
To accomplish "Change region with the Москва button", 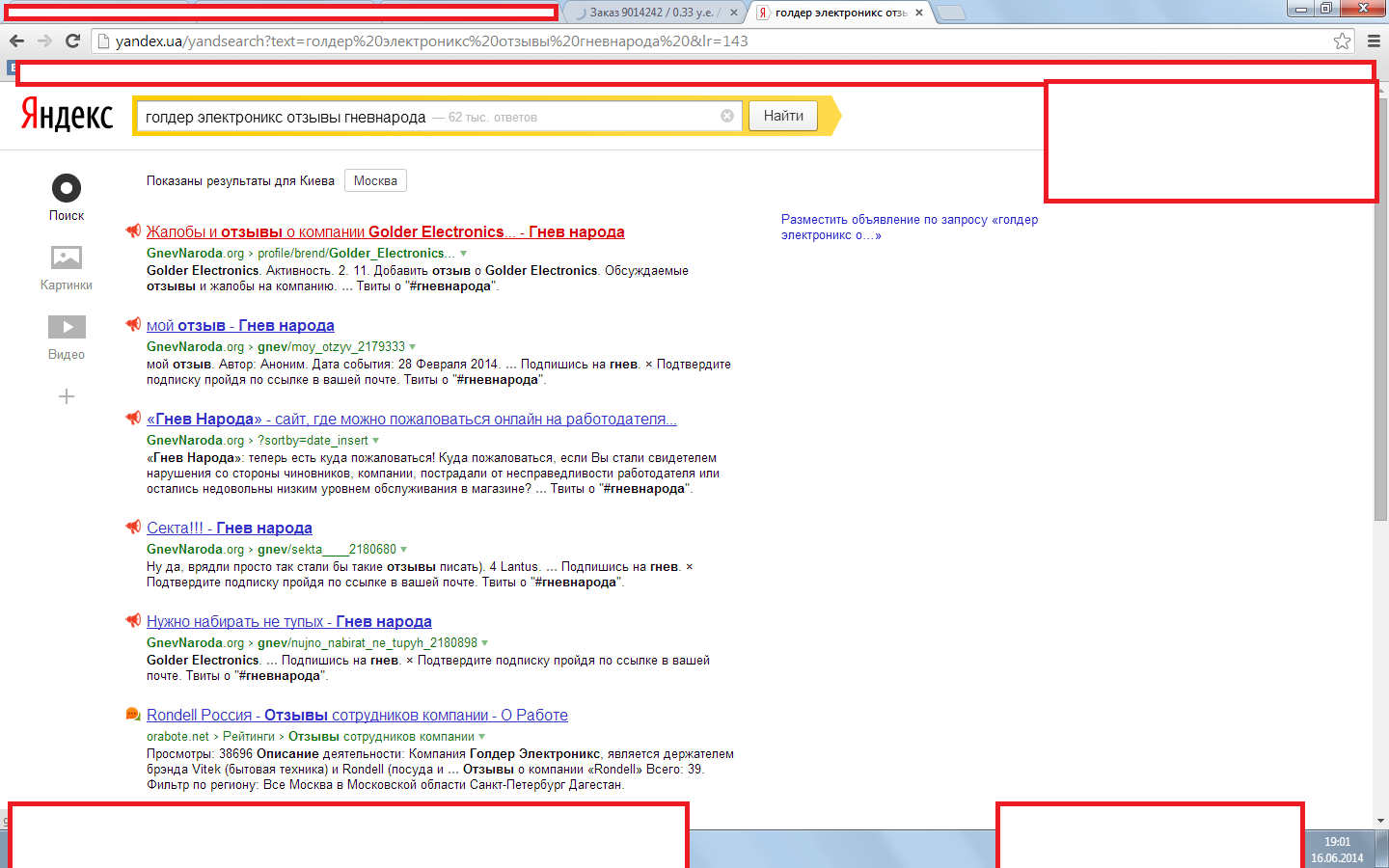I will click(375, 180).
